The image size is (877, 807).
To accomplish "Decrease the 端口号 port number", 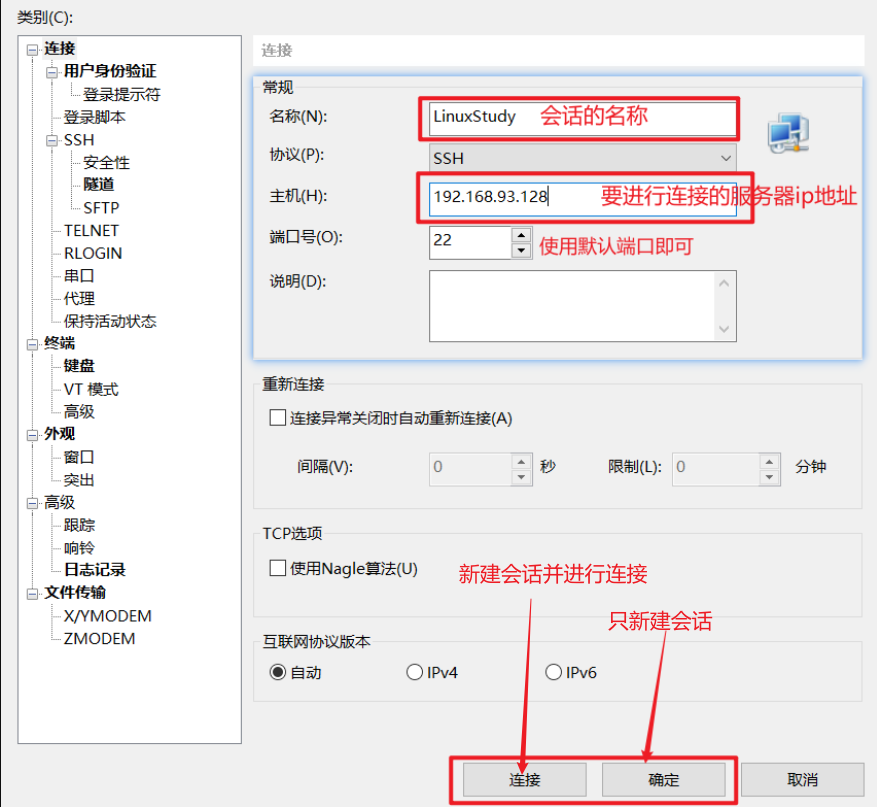I will (x=521, y=251).
